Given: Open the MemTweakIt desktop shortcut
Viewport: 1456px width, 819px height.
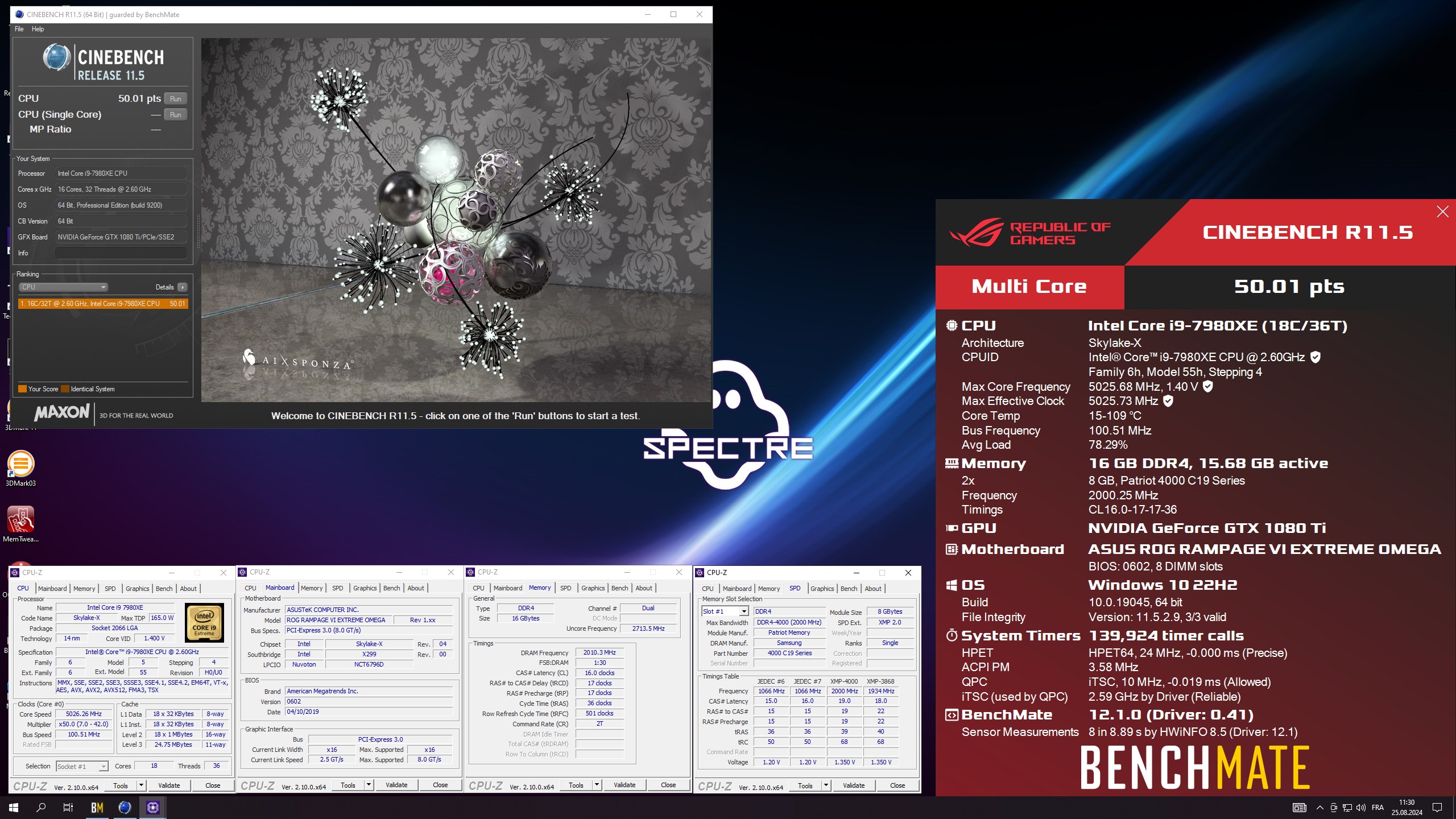Looking at the screenshot, I should 20,524.
